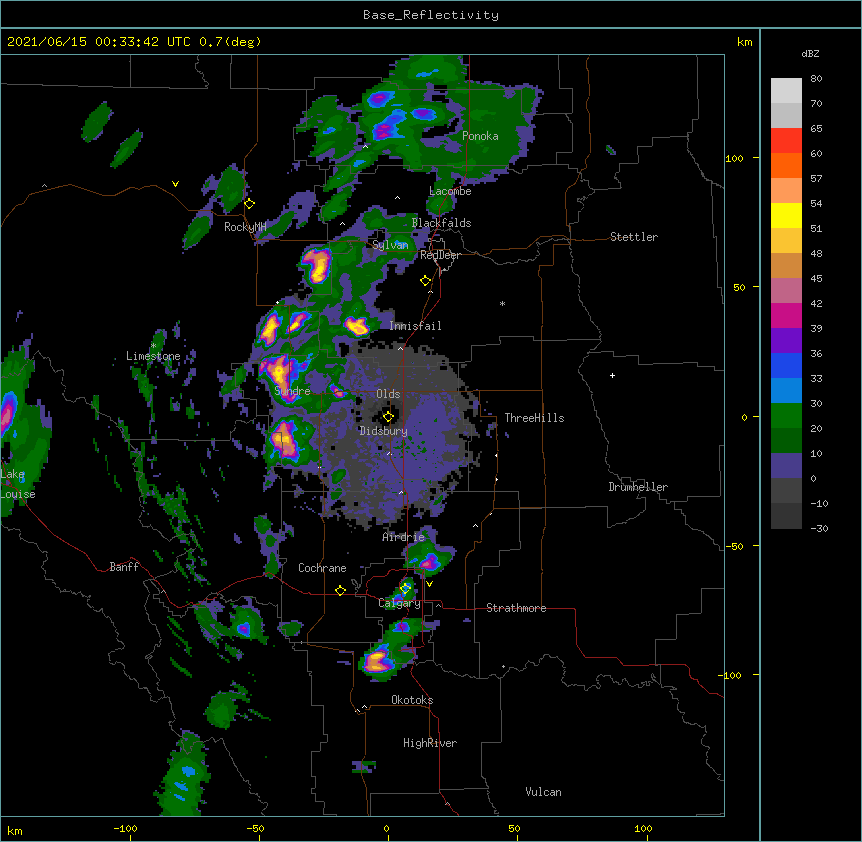
Task: Pick the yellow 51-54 dBZ legend swatch
Action: coord(786,215)
